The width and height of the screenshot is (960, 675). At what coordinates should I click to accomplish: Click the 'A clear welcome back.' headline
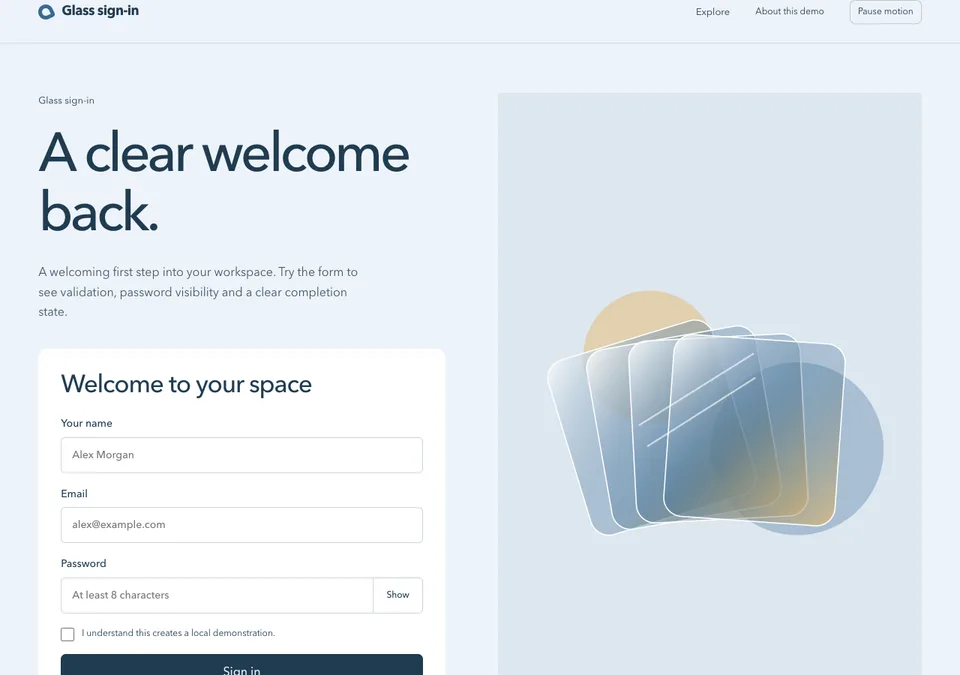(x=223, y=181)
